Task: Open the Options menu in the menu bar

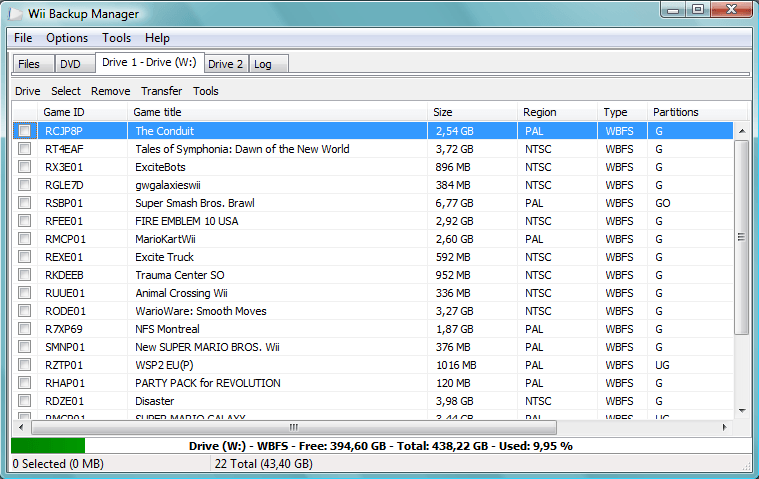Action: (x=67, y=38)
